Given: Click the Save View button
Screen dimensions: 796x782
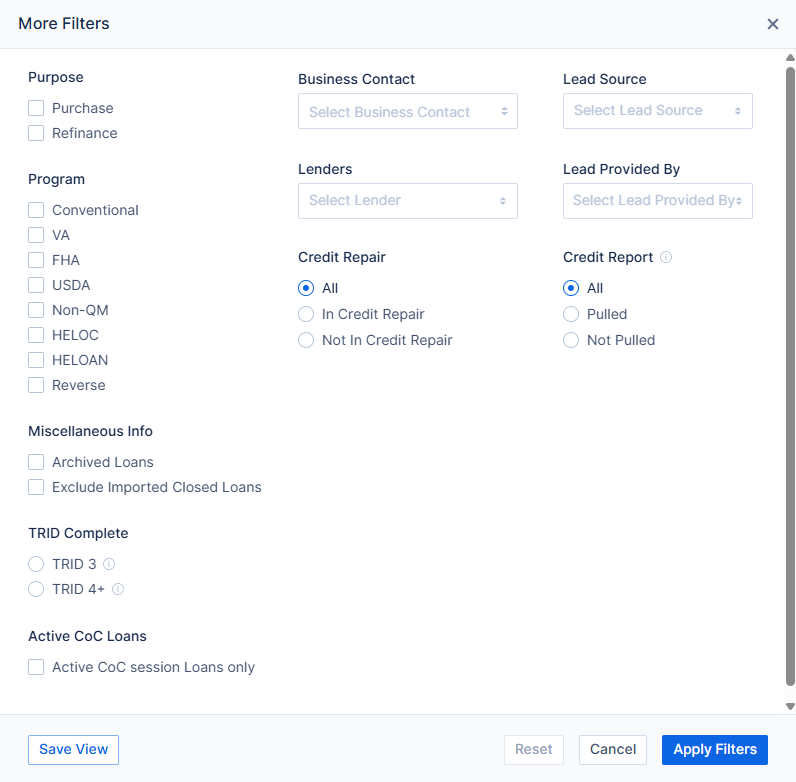Looking at the screenshot, I should tap(74, 750).
